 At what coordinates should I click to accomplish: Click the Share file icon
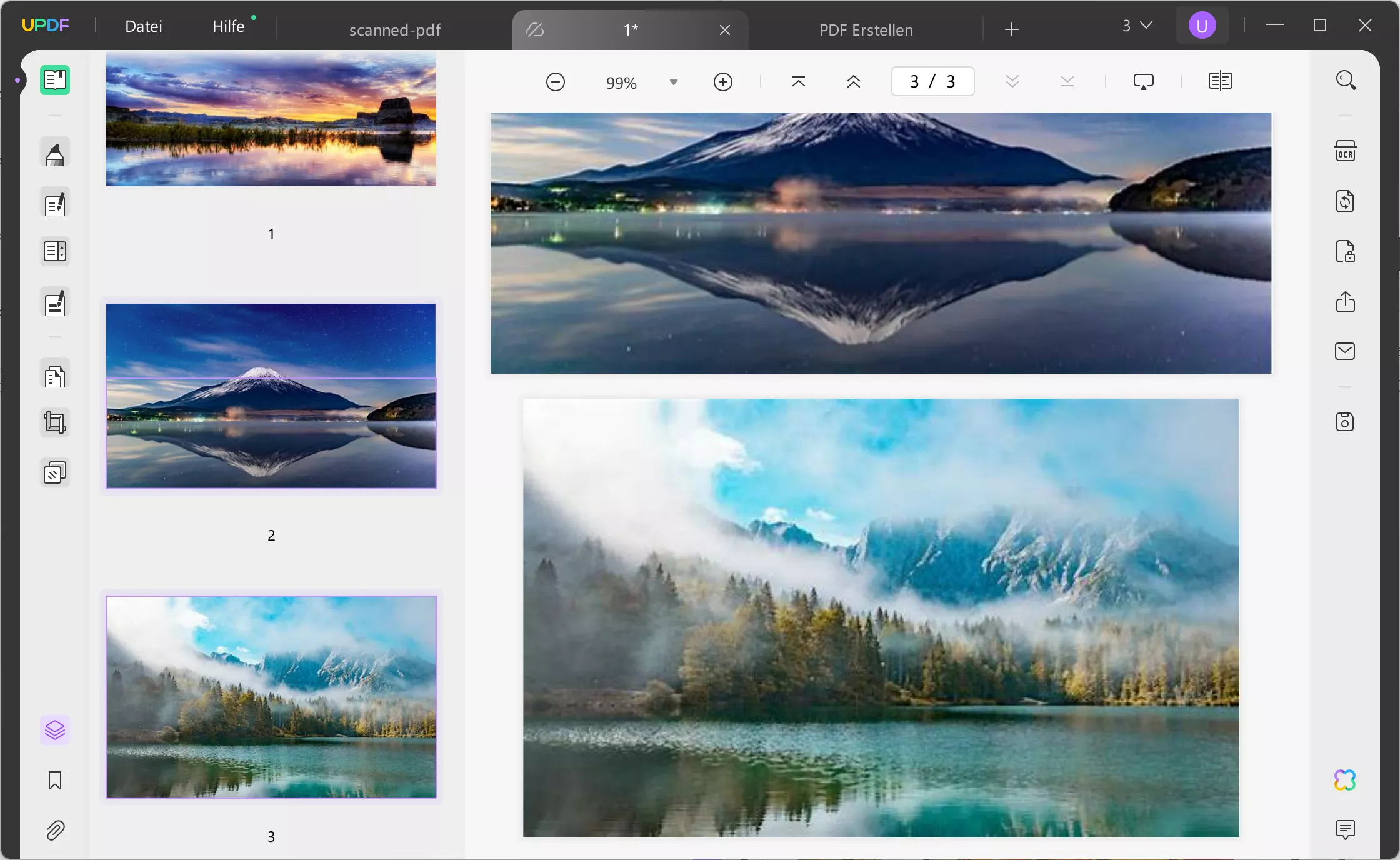(1345, 302)
